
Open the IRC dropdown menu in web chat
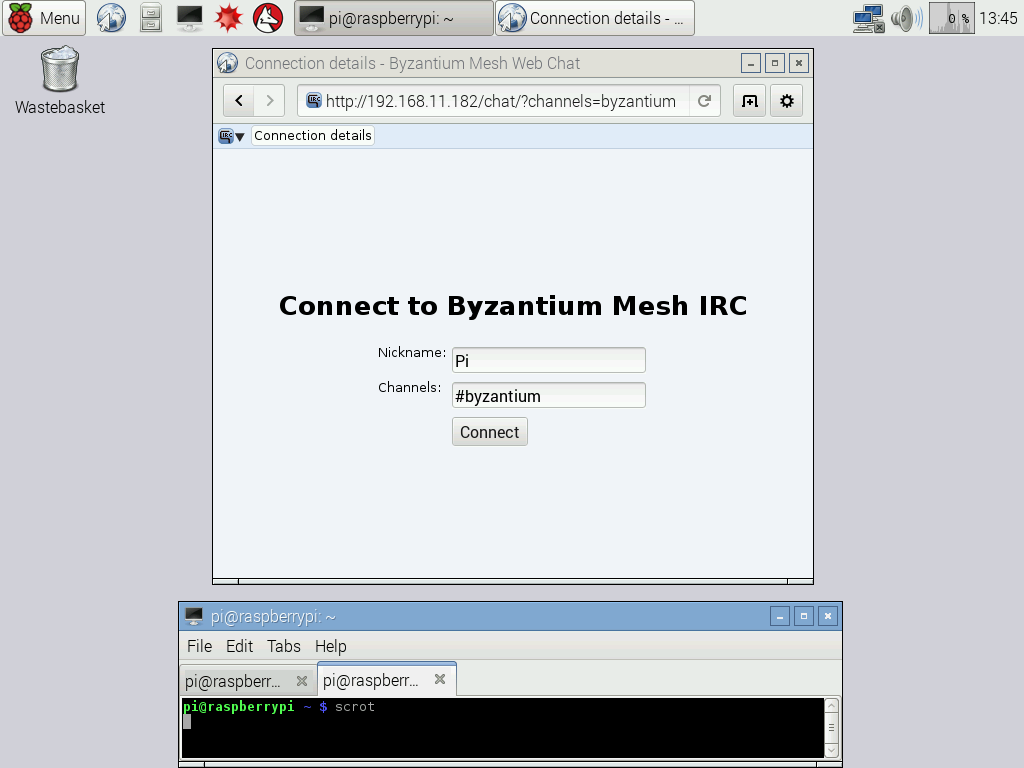(x=231, y=136)
